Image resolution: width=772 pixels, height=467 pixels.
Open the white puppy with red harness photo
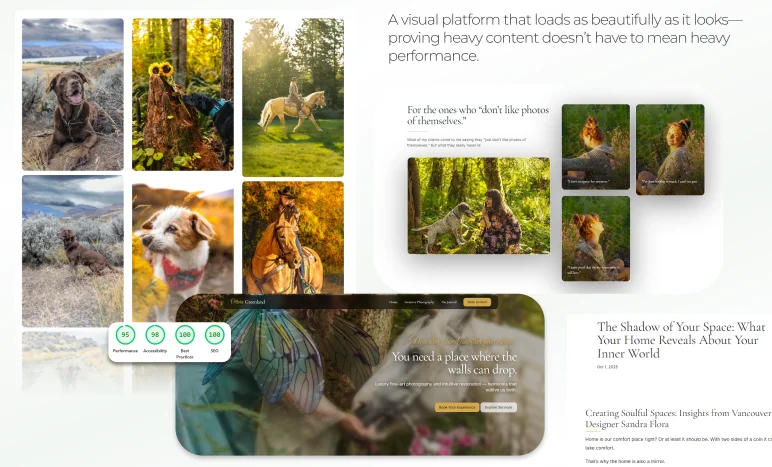click(x=183, y=252)
